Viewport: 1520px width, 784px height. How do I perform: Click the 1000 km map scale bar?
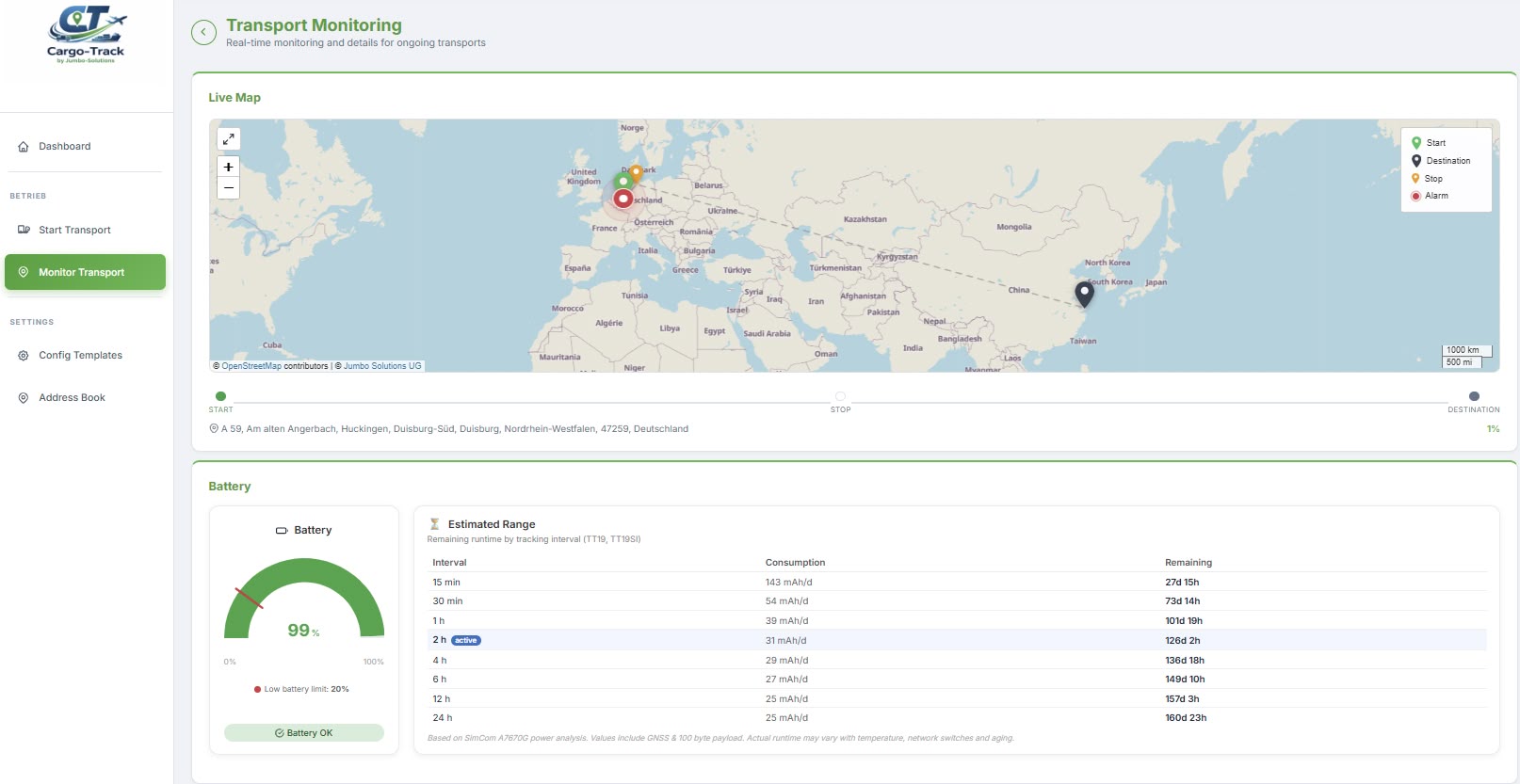click(1466, 350)
